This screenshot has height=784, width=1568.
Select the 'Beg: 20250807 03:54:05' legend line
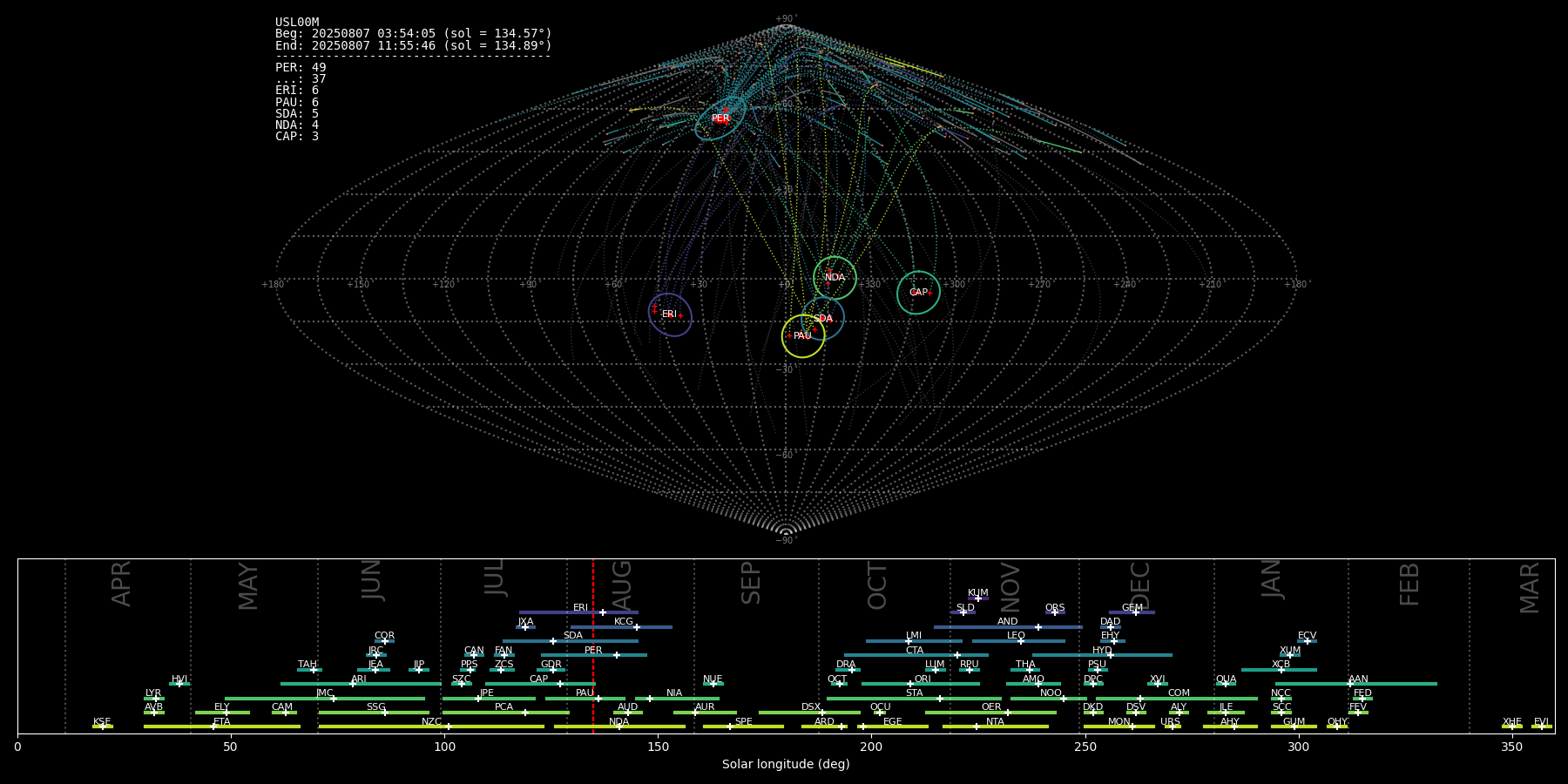tap(413, 34)
